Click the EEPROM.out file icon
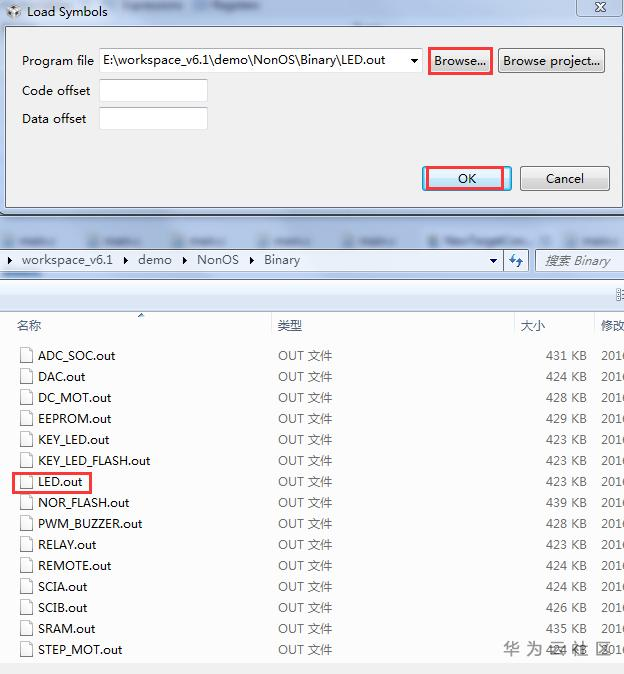The height and width of the screenshot is (674, 624). click(x=26, y=418)
